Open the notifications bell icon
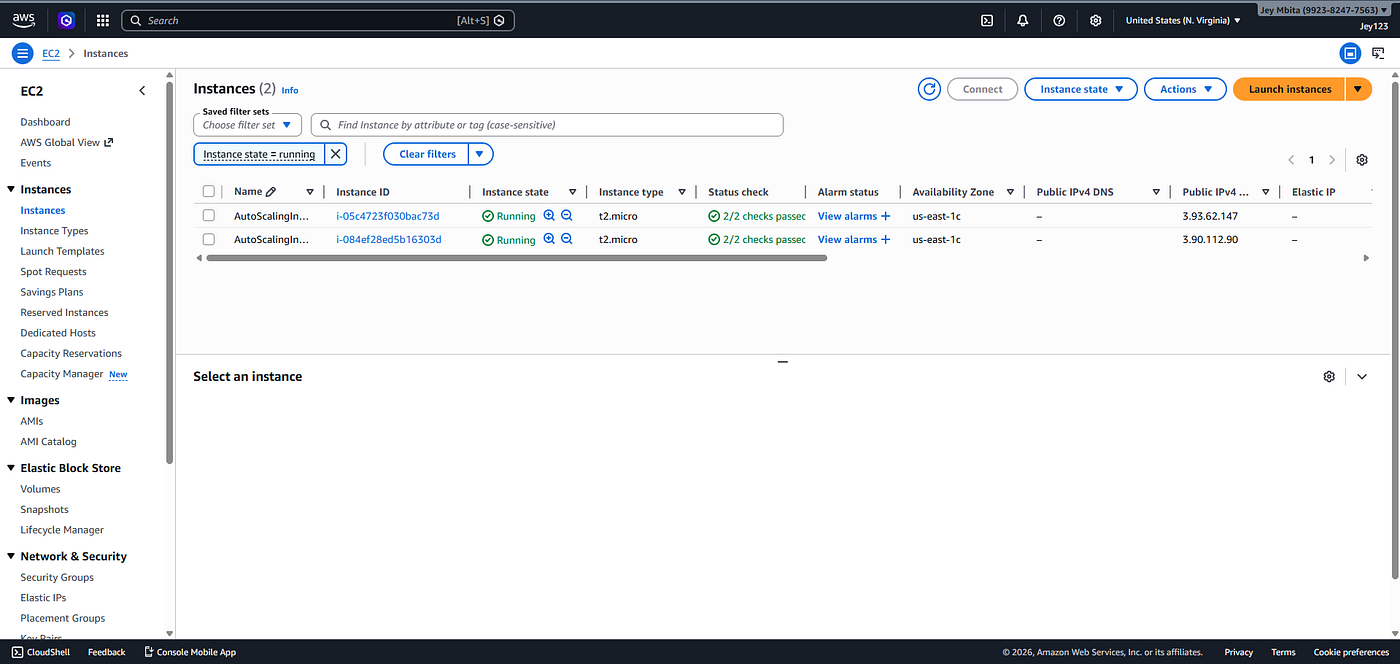 1022,20
